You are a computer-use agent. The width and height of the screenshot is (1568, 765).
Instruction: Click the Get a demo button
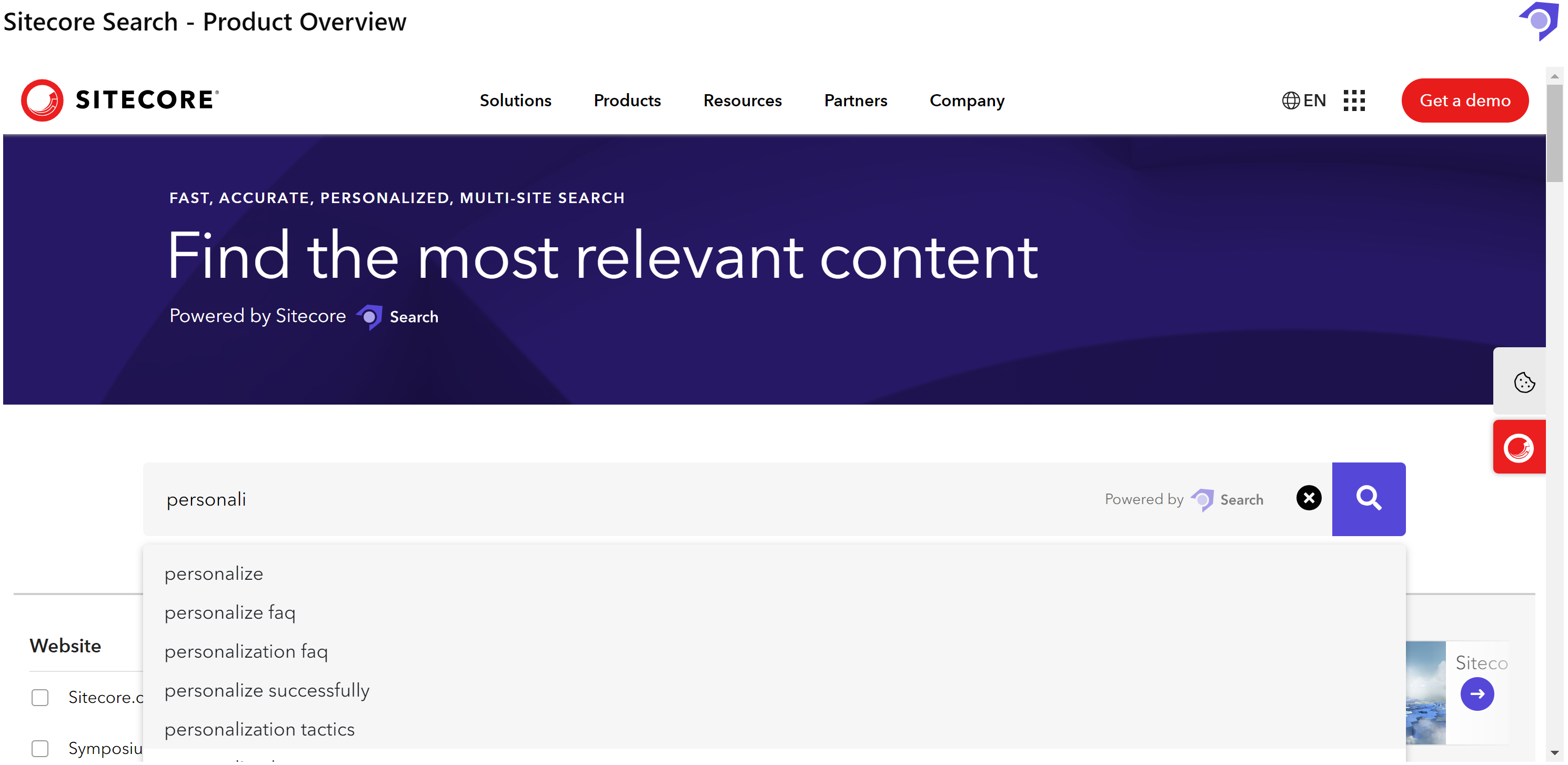point(1464,100)
